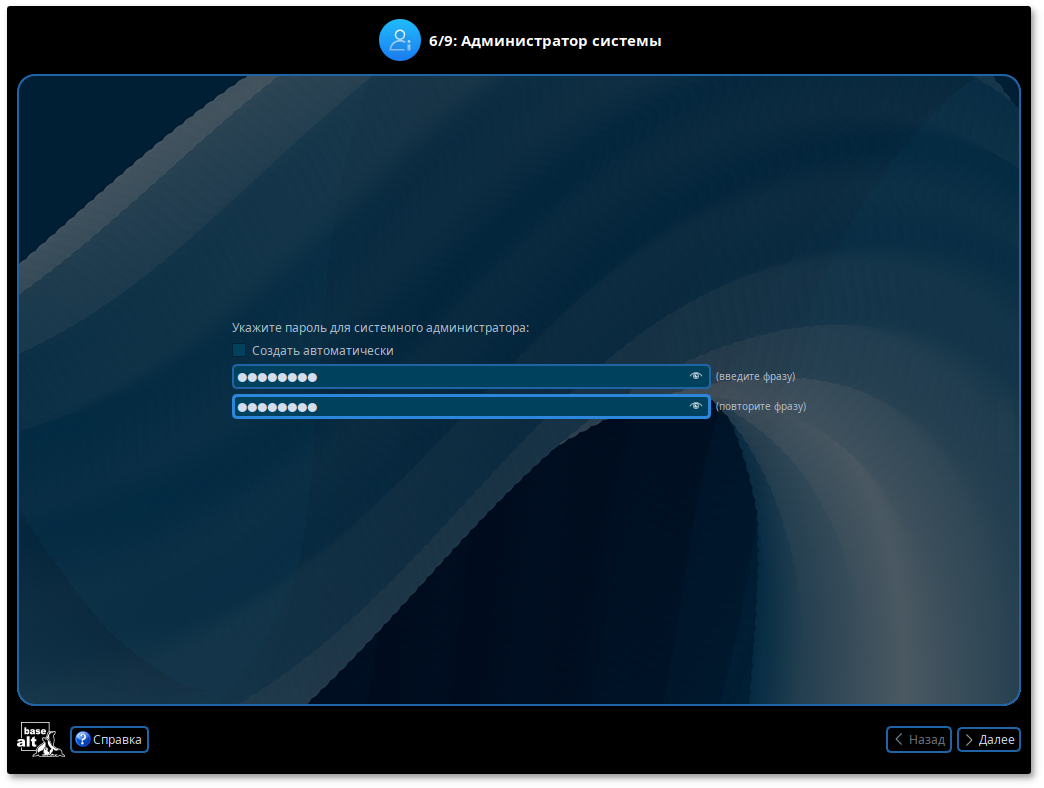This screenshot has height=788, width=1044.
Task: Click the '(введите фразу)' hint label
Action: point(755,377)
